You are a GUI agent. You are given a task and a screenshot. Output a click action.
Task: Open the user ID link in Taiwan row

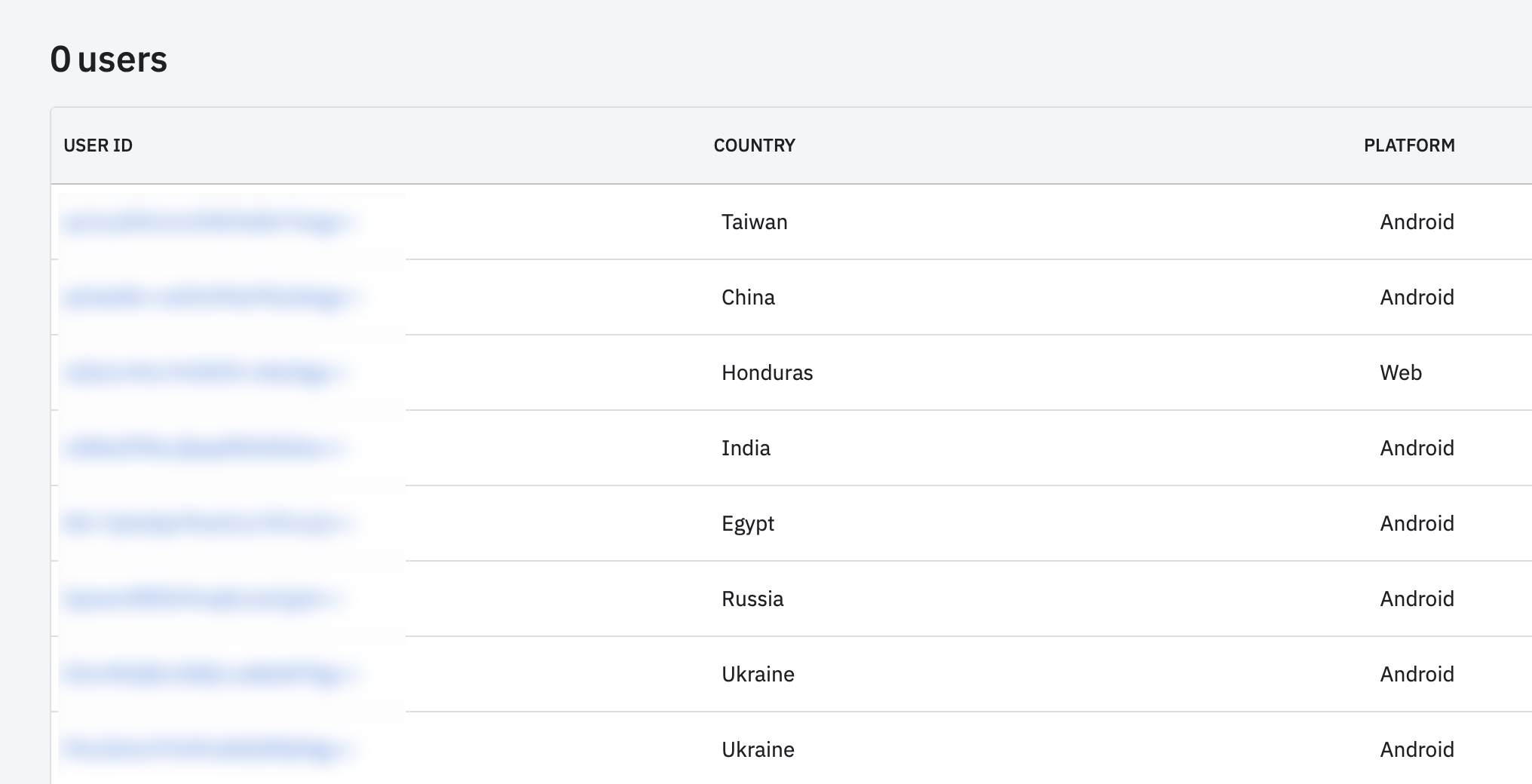point(207,222)
